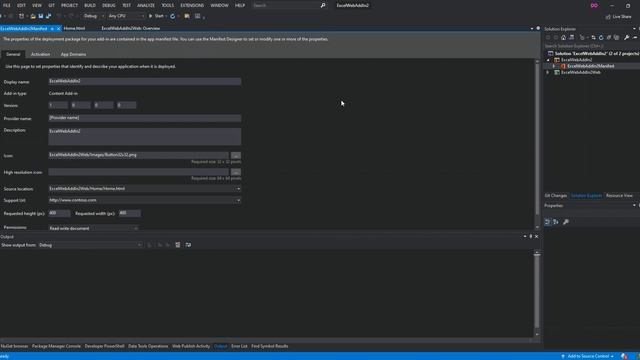Click the Save icon in toolbar
Image resolution: width=640 pixels, height=360 pixels.
click(x=41, y=16)
